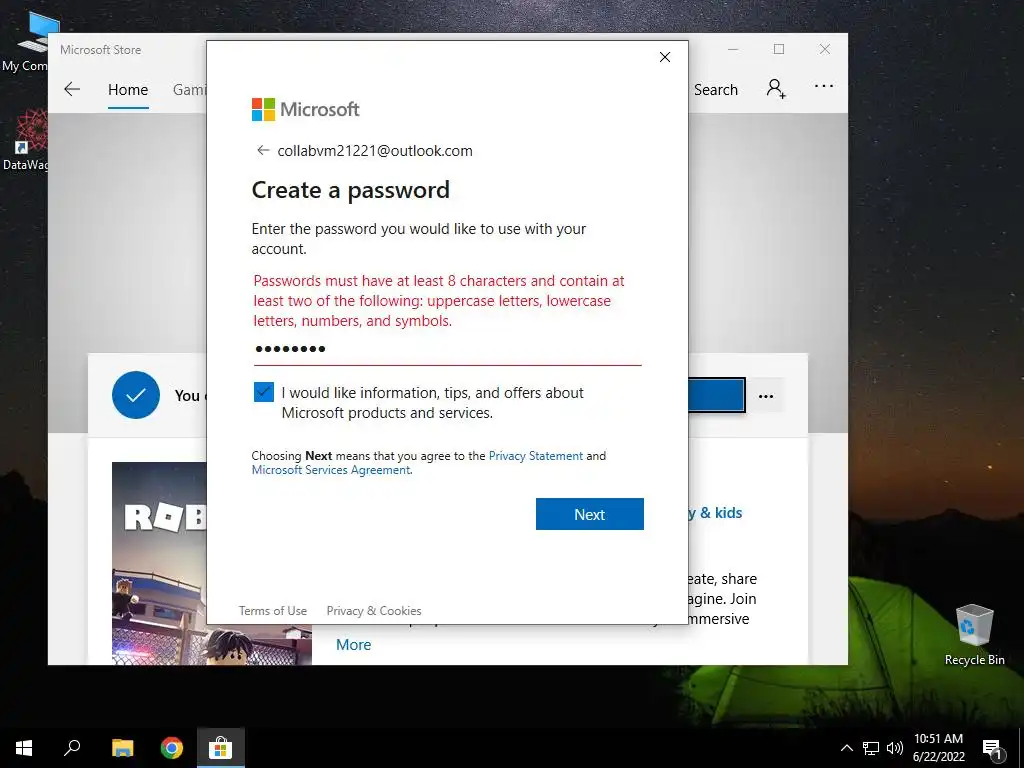Open the Roblox thumbnail in the Store
Image resolution: width=1024 pixels, height=768 pixels.
(159, 564)
